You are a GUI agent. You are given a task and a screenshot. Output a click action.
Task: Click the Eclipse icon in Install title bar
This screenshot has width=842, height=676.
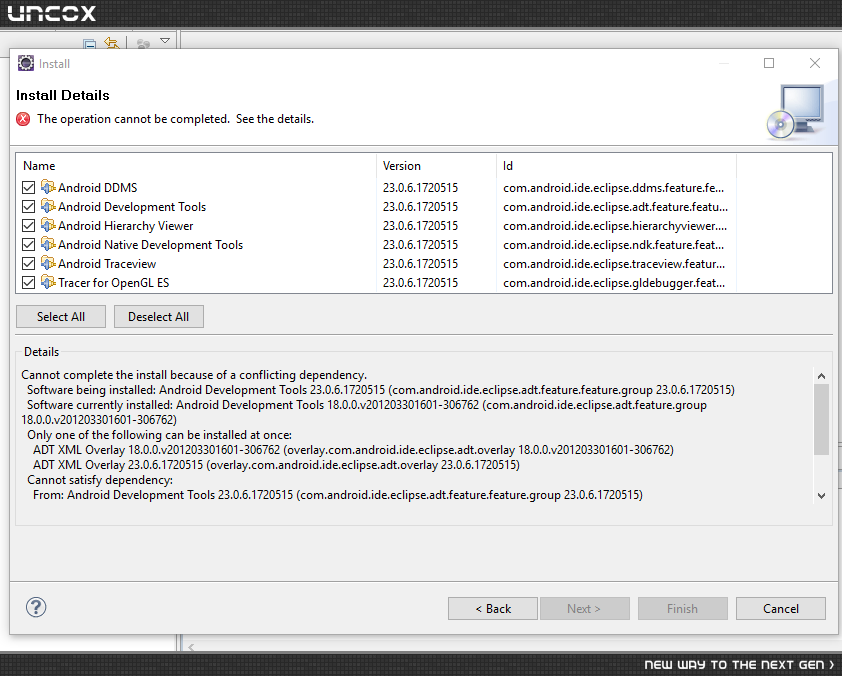(x=26, y=63)
